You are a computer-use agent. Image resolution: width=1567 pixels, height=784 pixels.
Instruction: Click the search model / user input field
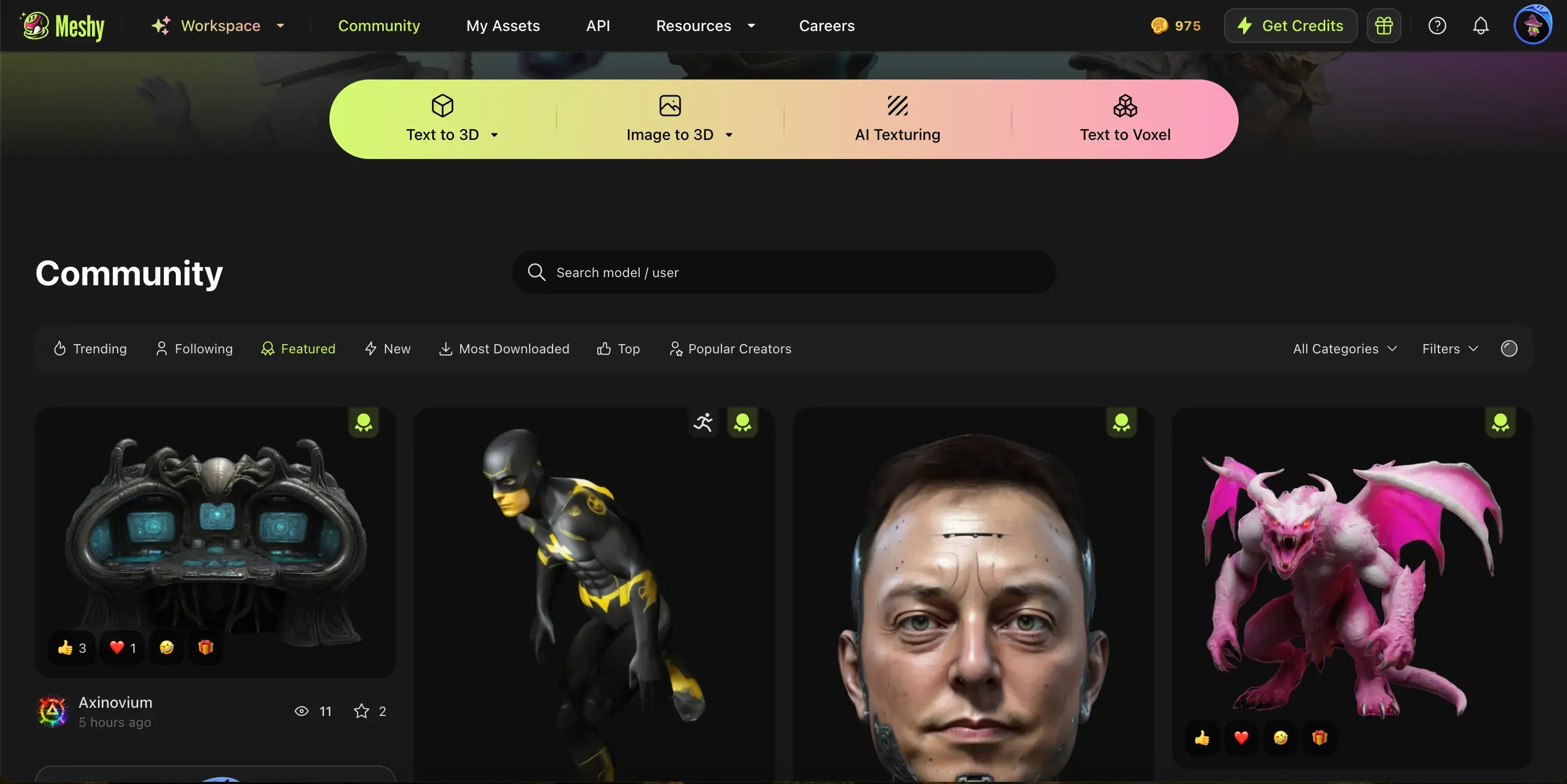[x=782, y=272]
